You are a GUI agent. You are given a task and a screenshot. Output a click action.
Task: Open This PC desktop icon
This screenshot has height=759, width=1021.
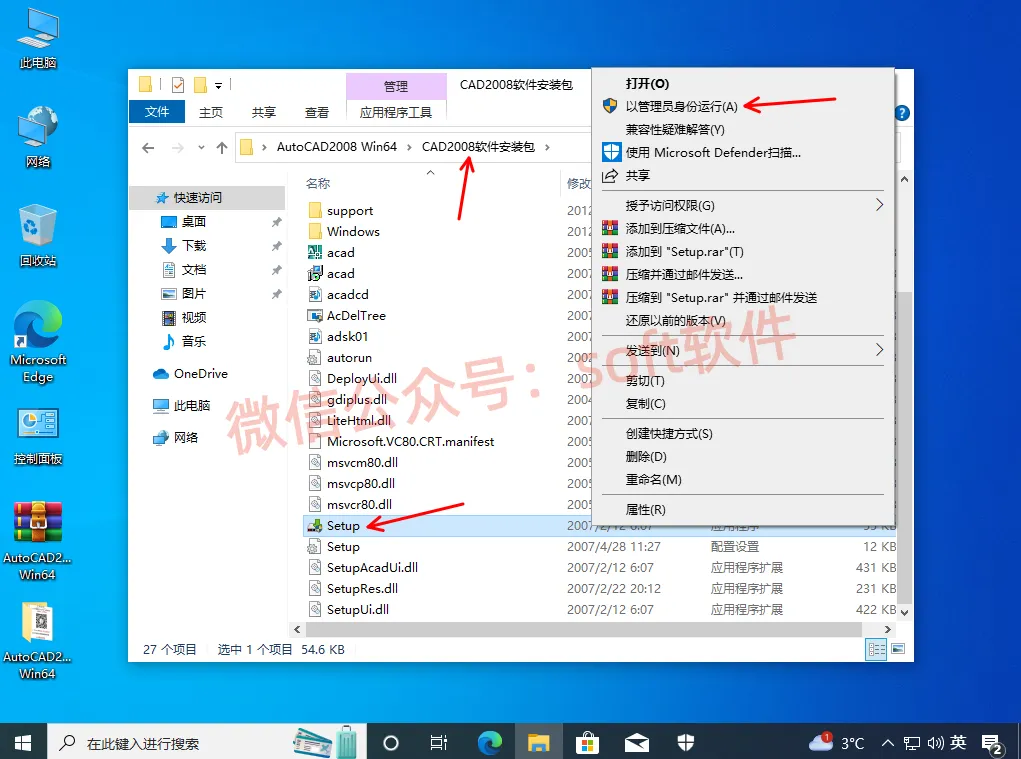coord(38,39)
